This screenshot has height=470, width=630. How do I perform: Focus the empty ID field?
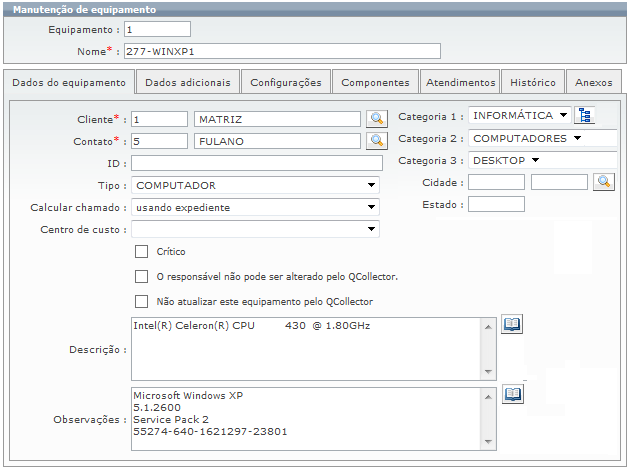pyautogui.click(x=257, y=163)
